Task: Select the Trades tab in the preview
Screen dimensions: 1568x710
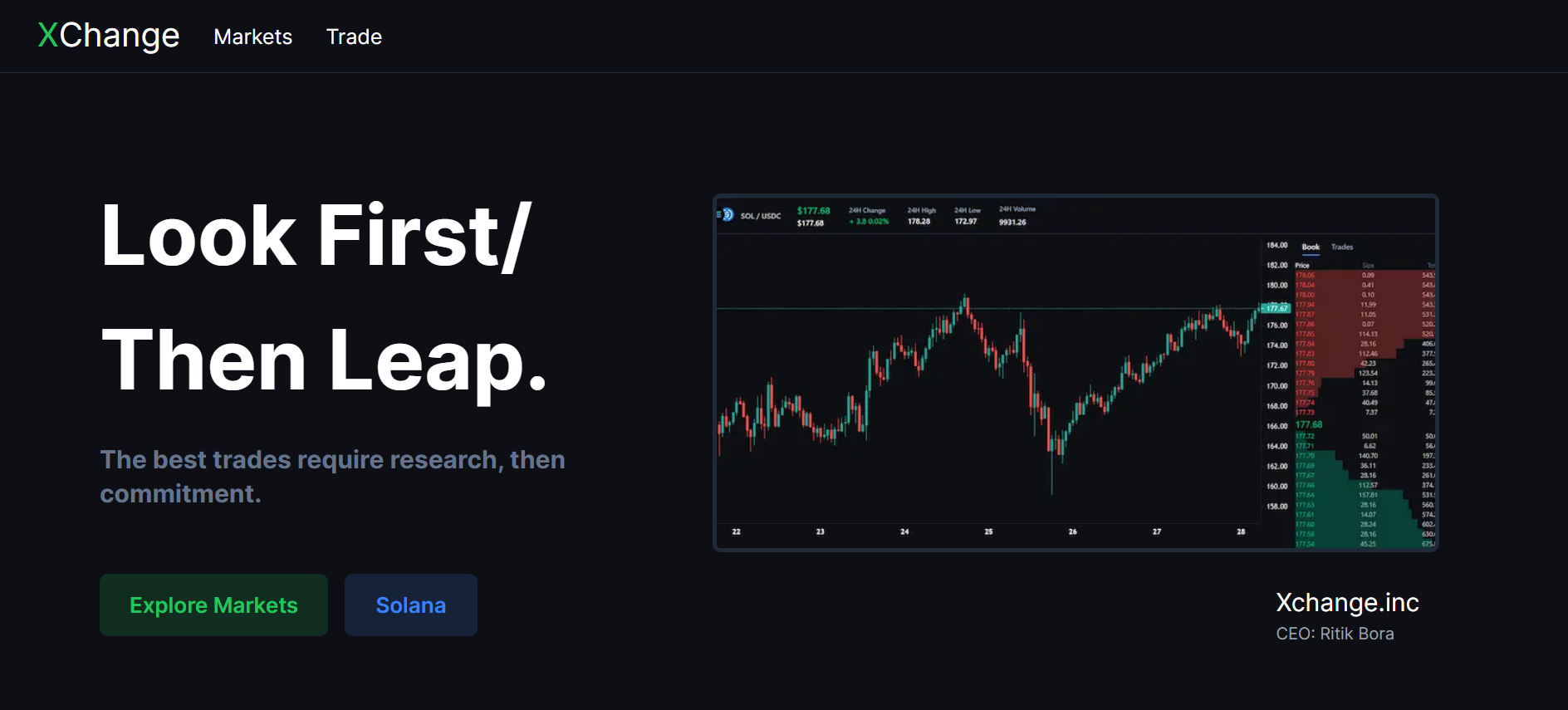Action: (1342, 247)
